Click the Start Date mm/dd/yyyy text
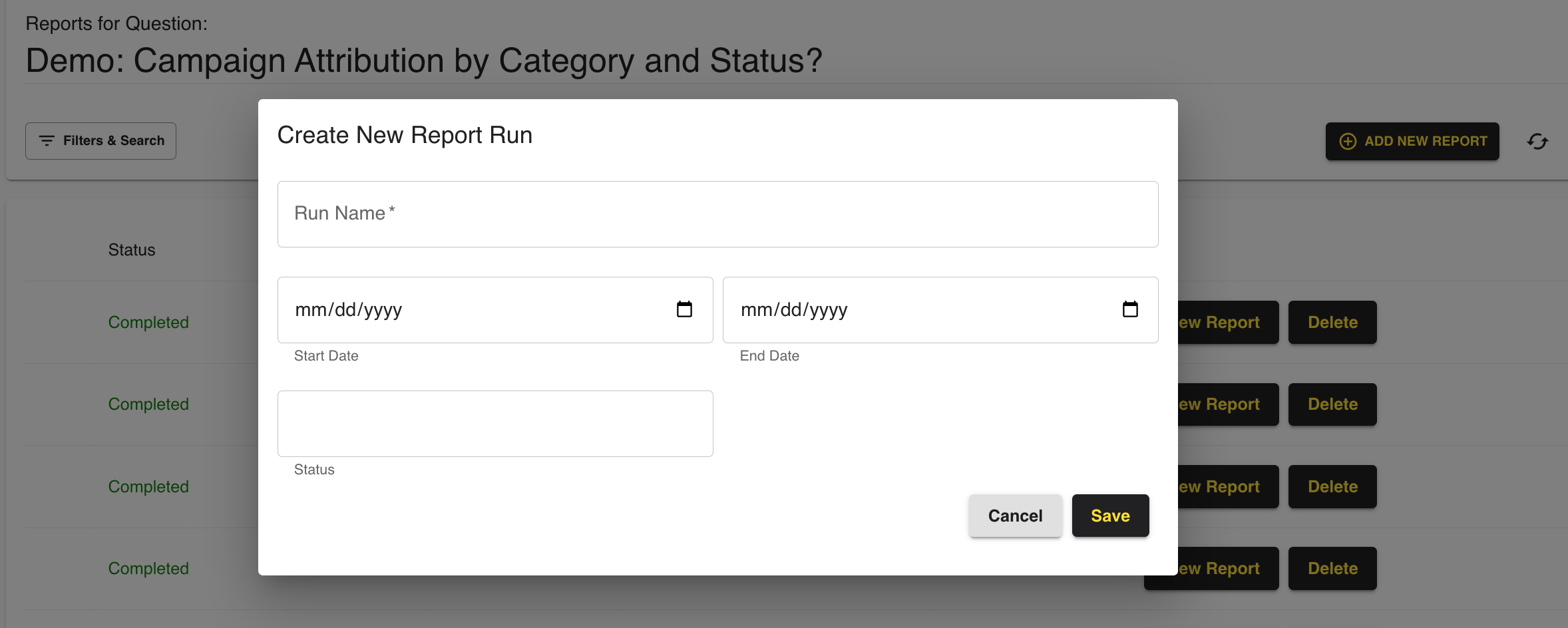Screen dimensions: 1568x628 [x=349, y=310]
